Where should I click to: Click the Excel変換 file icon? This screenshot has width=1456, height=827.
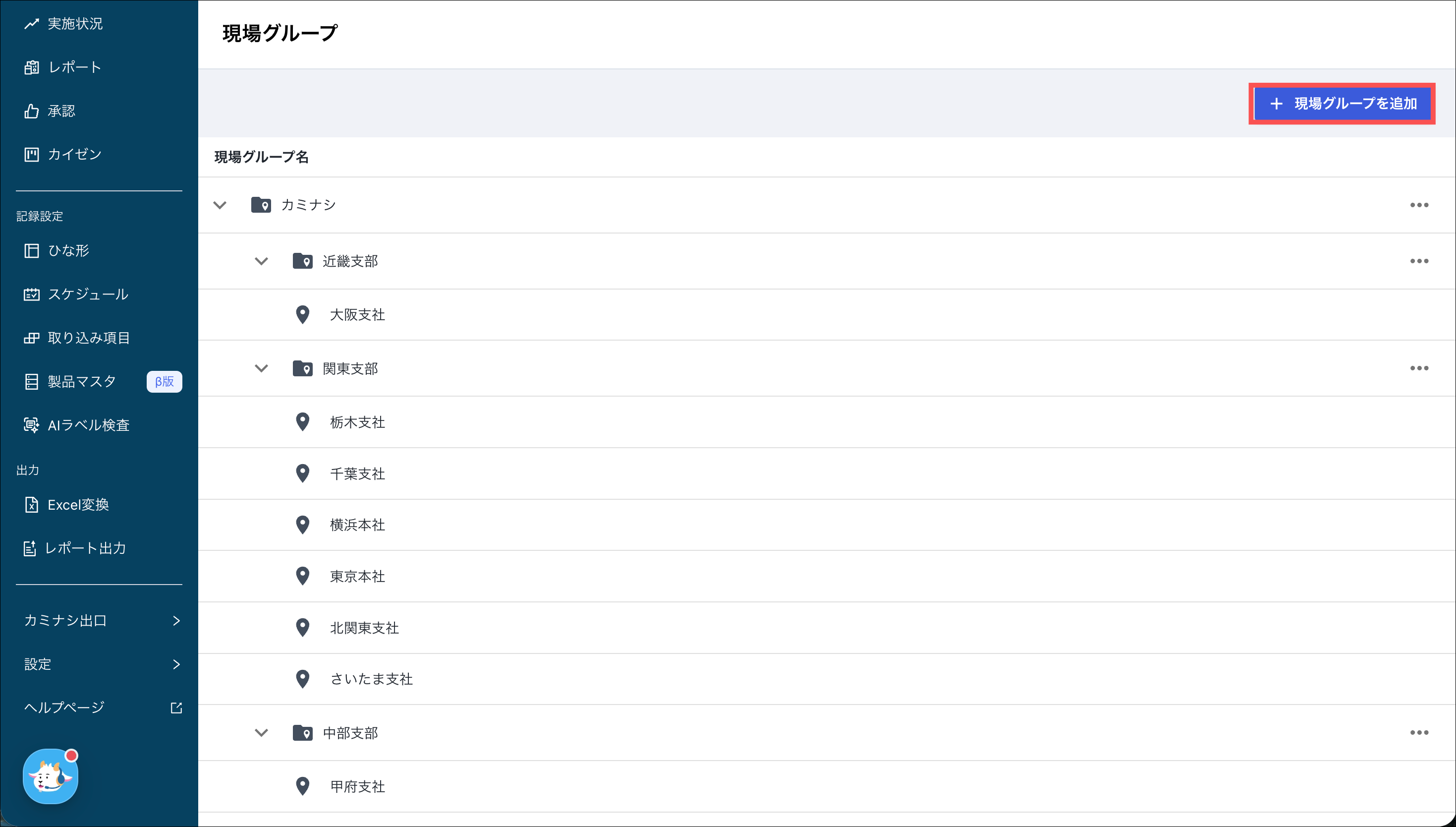click(x=32, y=504)
